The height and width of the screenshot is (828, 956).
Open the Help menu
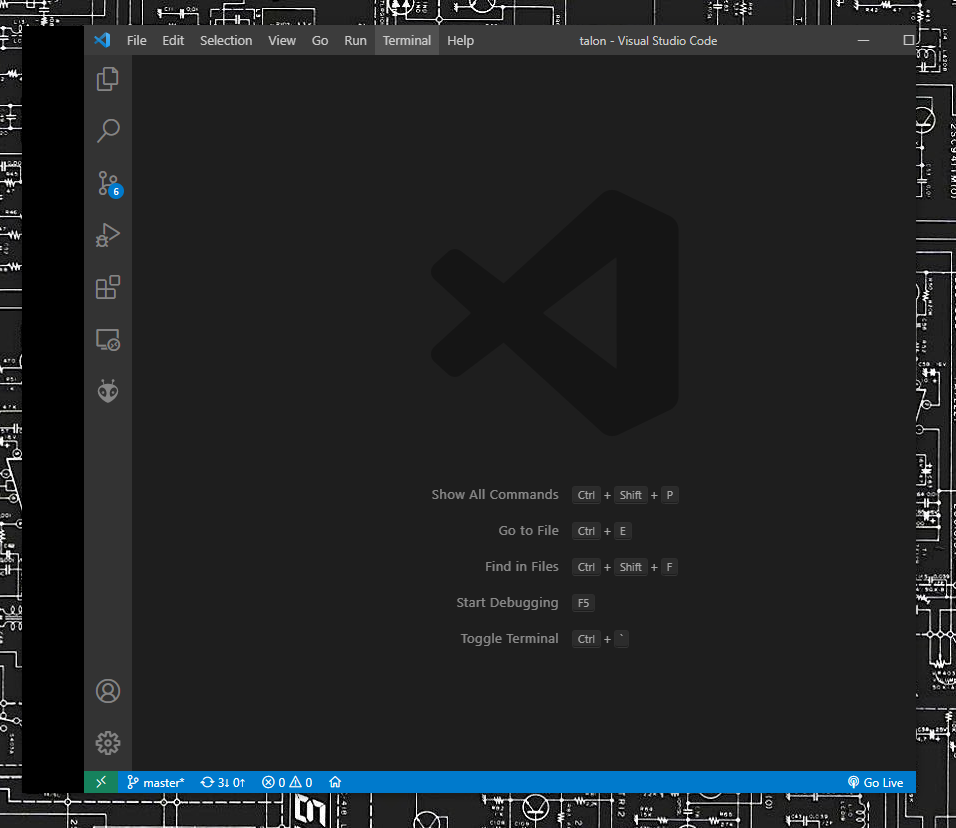(460, 40)
